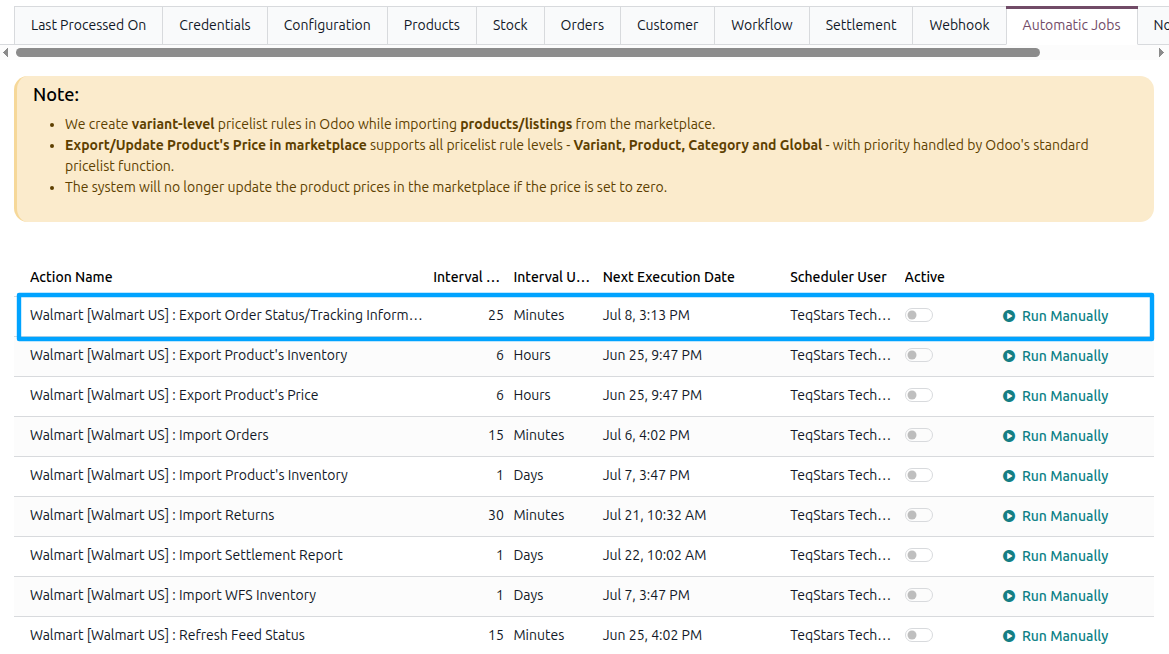This screenshot has height=654, width=1169.
Task: Click 'Jun 25, 4:02 PM' execution date
Action: 652,635
